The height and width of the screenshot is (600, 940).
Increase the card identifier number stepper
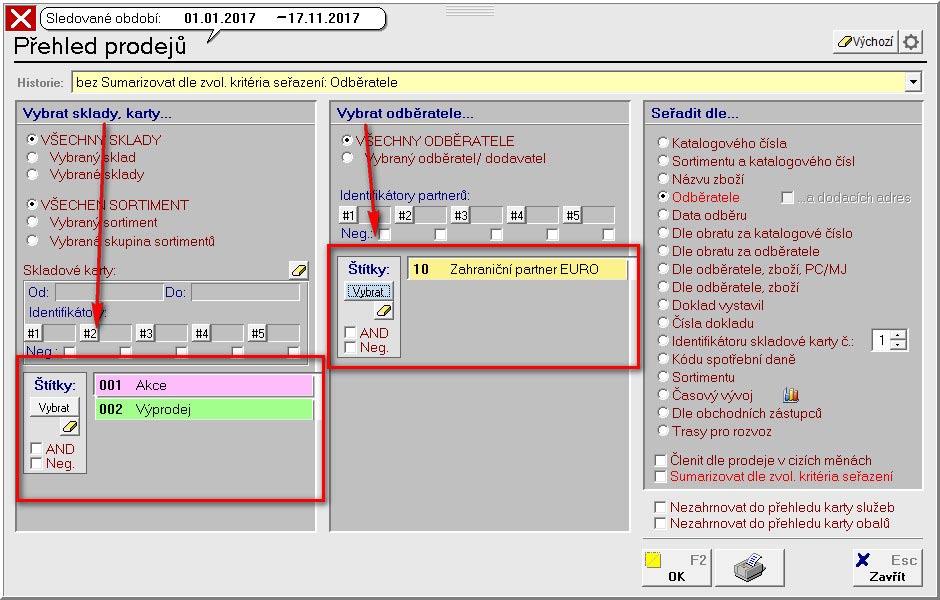point(898,336)
